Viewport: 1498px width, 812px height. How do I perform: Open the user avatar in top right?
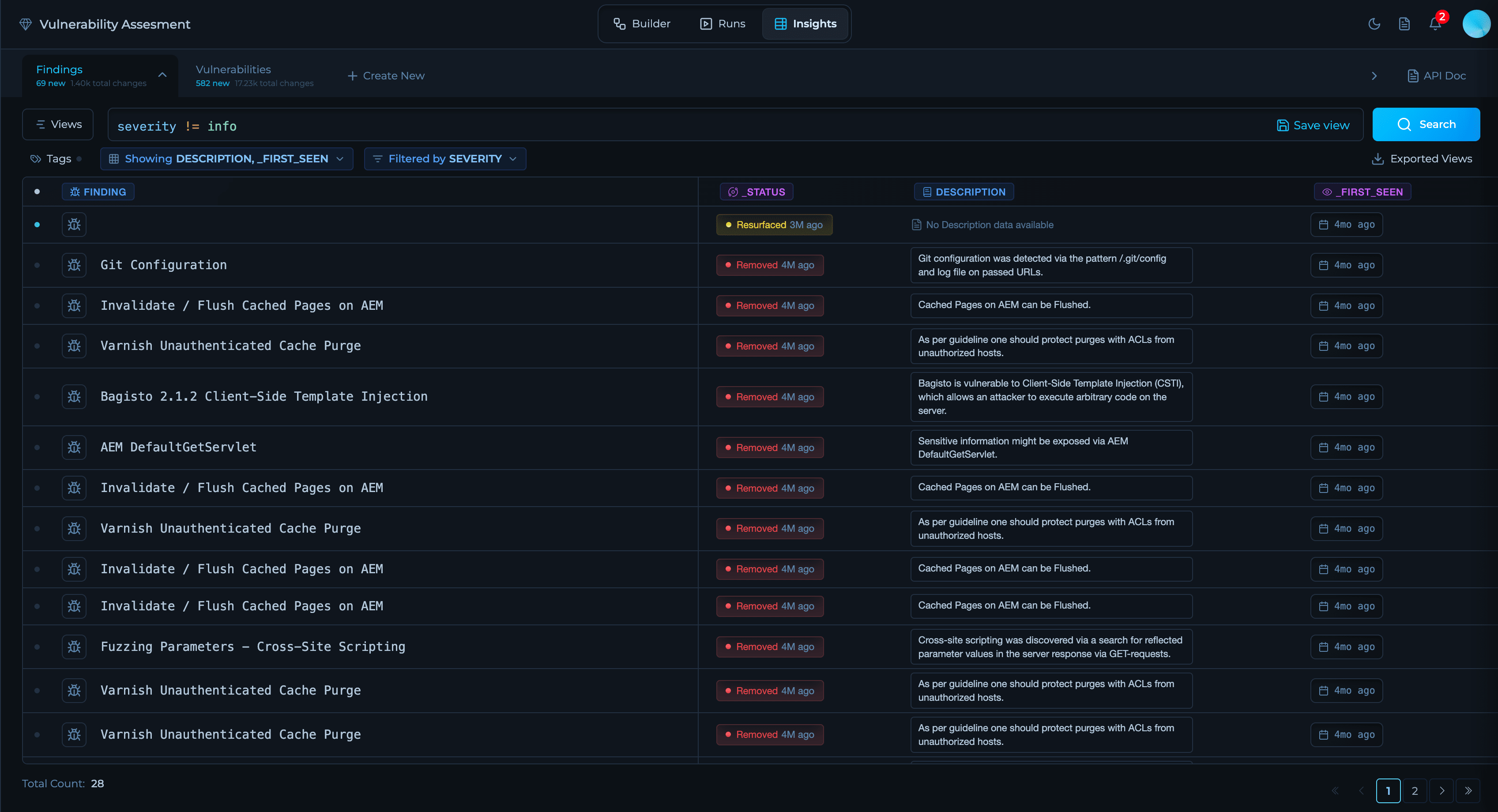click(1475, 24)
